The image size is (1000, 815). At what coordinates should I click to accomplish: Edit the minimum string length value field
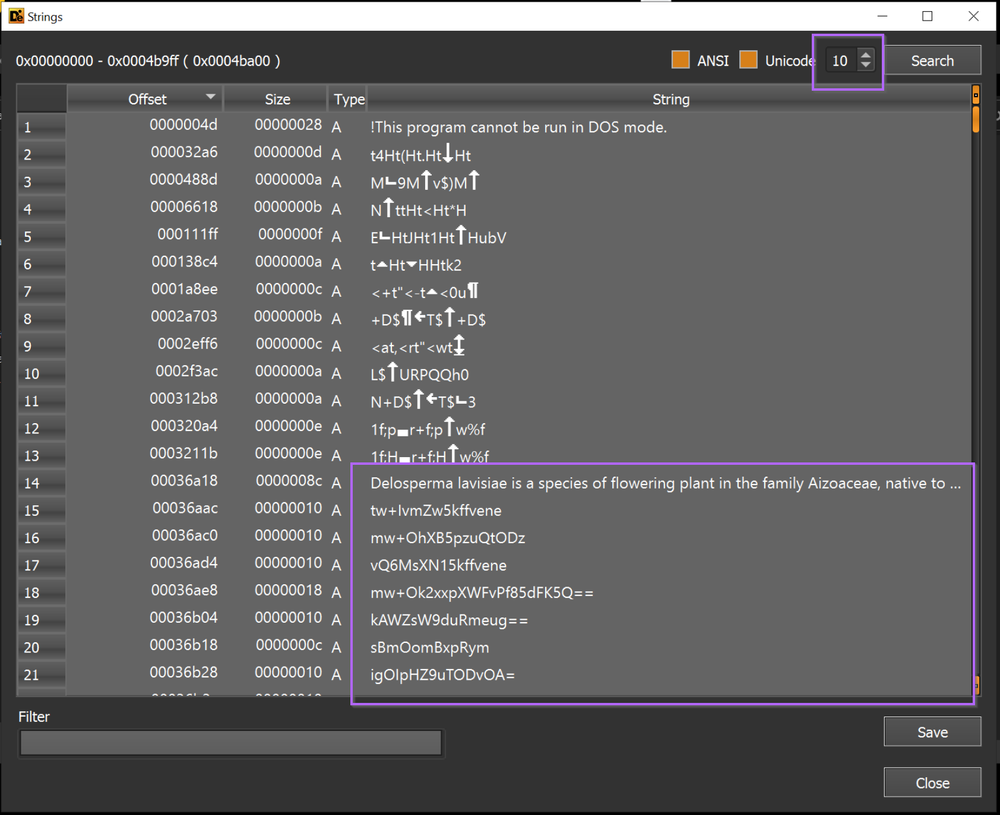click(840, 61)
